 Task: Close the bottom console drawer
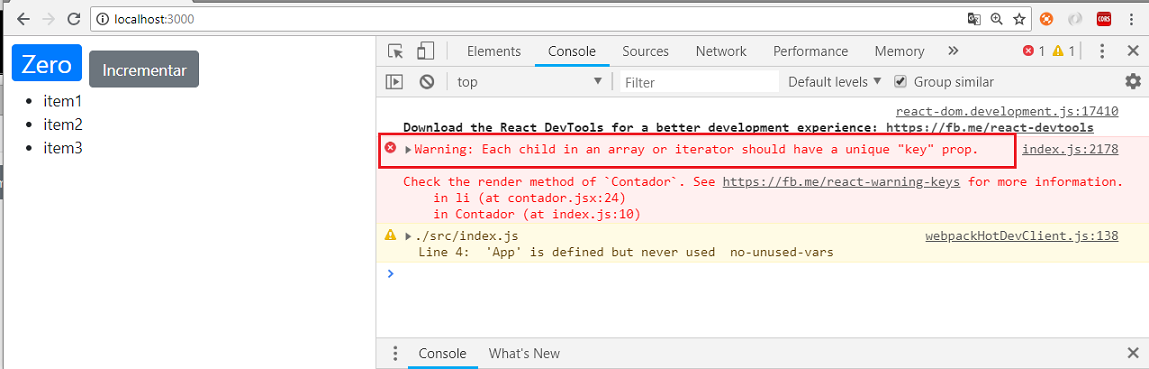click(x=1132, y=353)
